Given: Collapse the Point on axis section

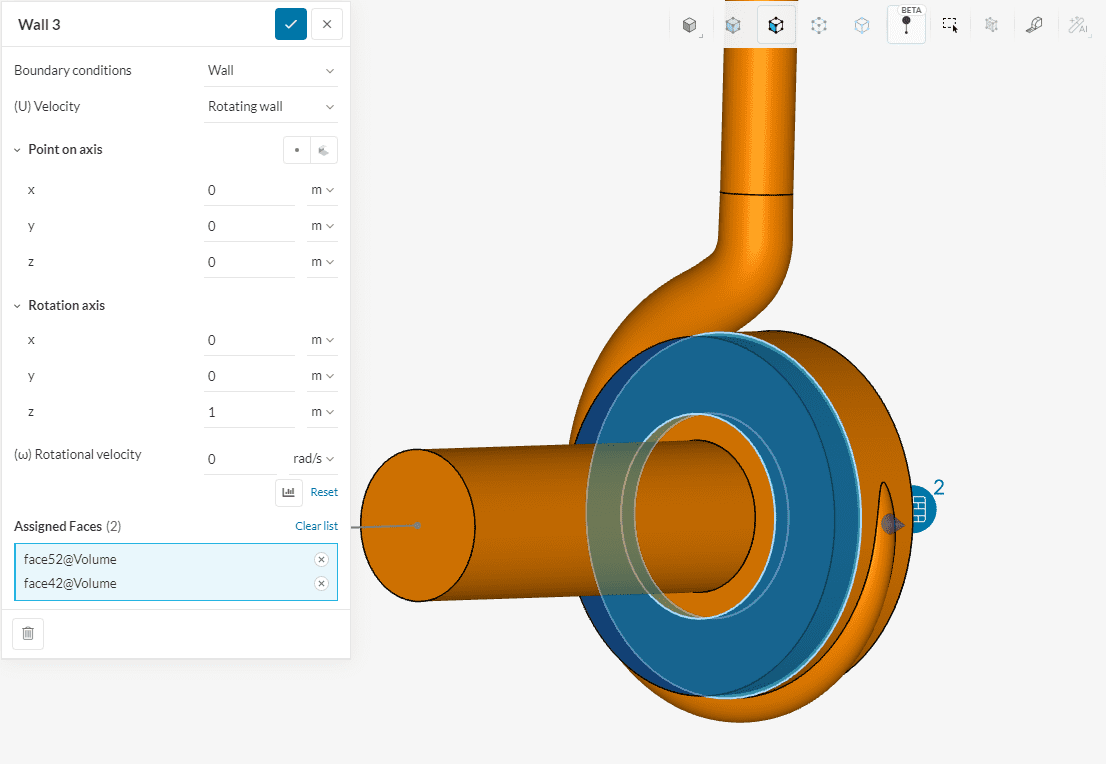Looking at the screenshot, I should coord(18,150).
